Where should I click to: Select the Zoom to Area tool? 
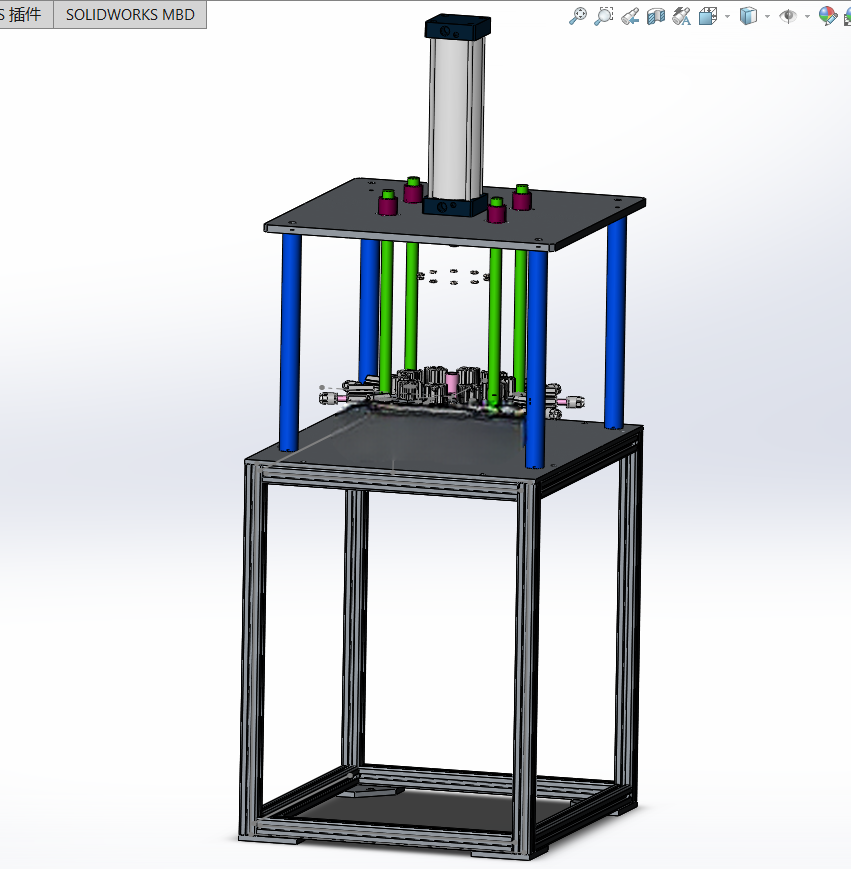pos(603,16)
